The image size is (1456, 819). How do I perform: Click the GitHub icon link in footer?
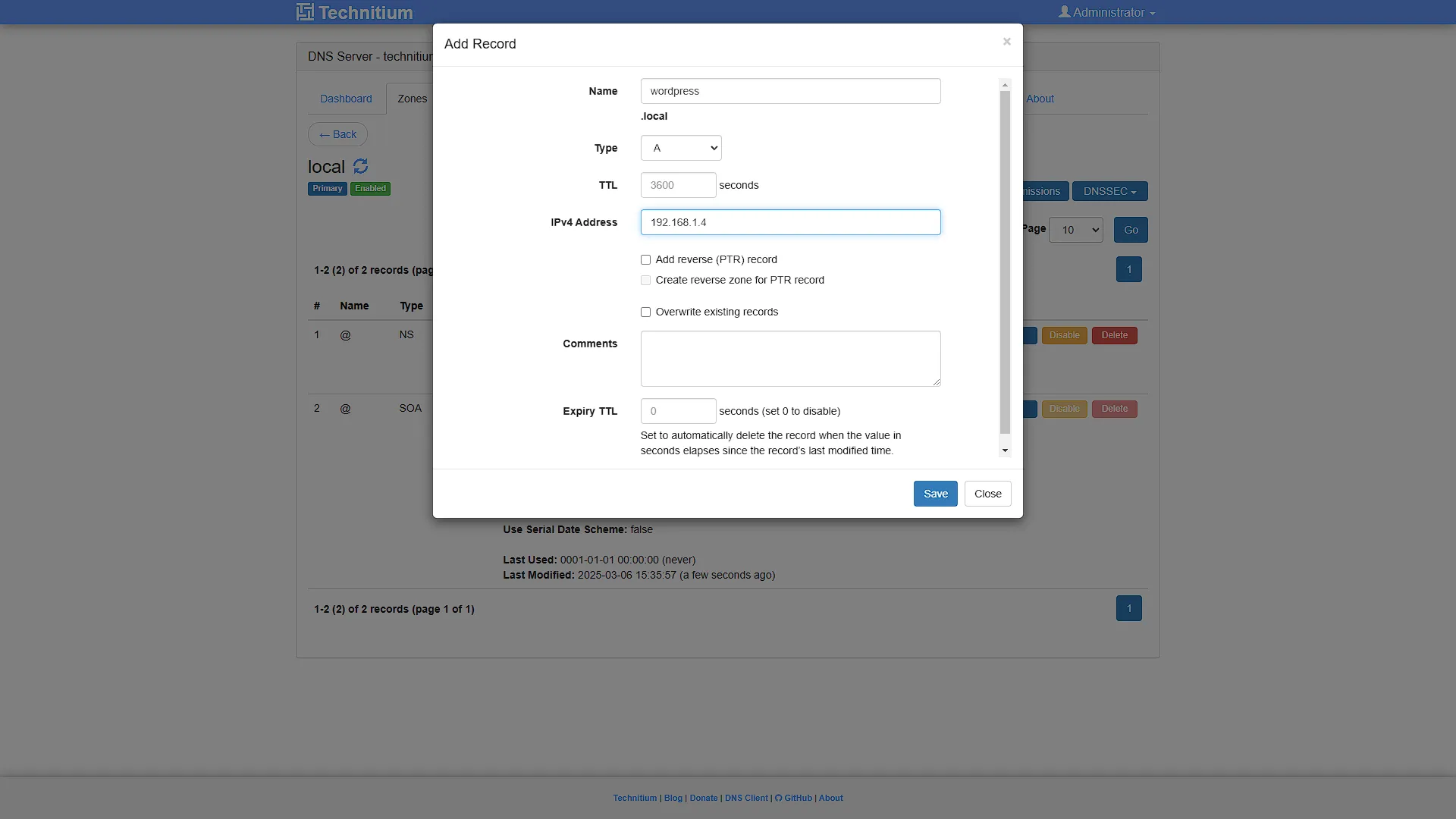[x=778, y=798]
